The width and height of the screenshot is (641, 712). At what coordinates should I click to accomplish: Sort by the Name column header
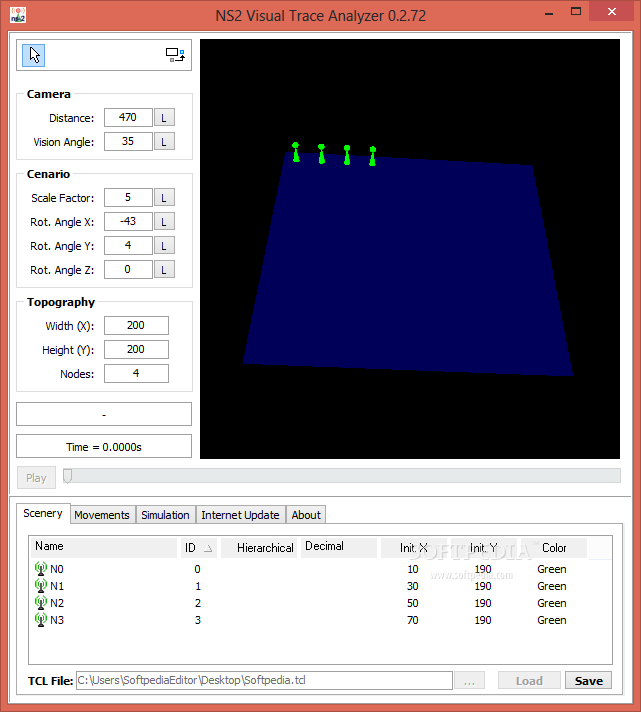coord(104,547)
